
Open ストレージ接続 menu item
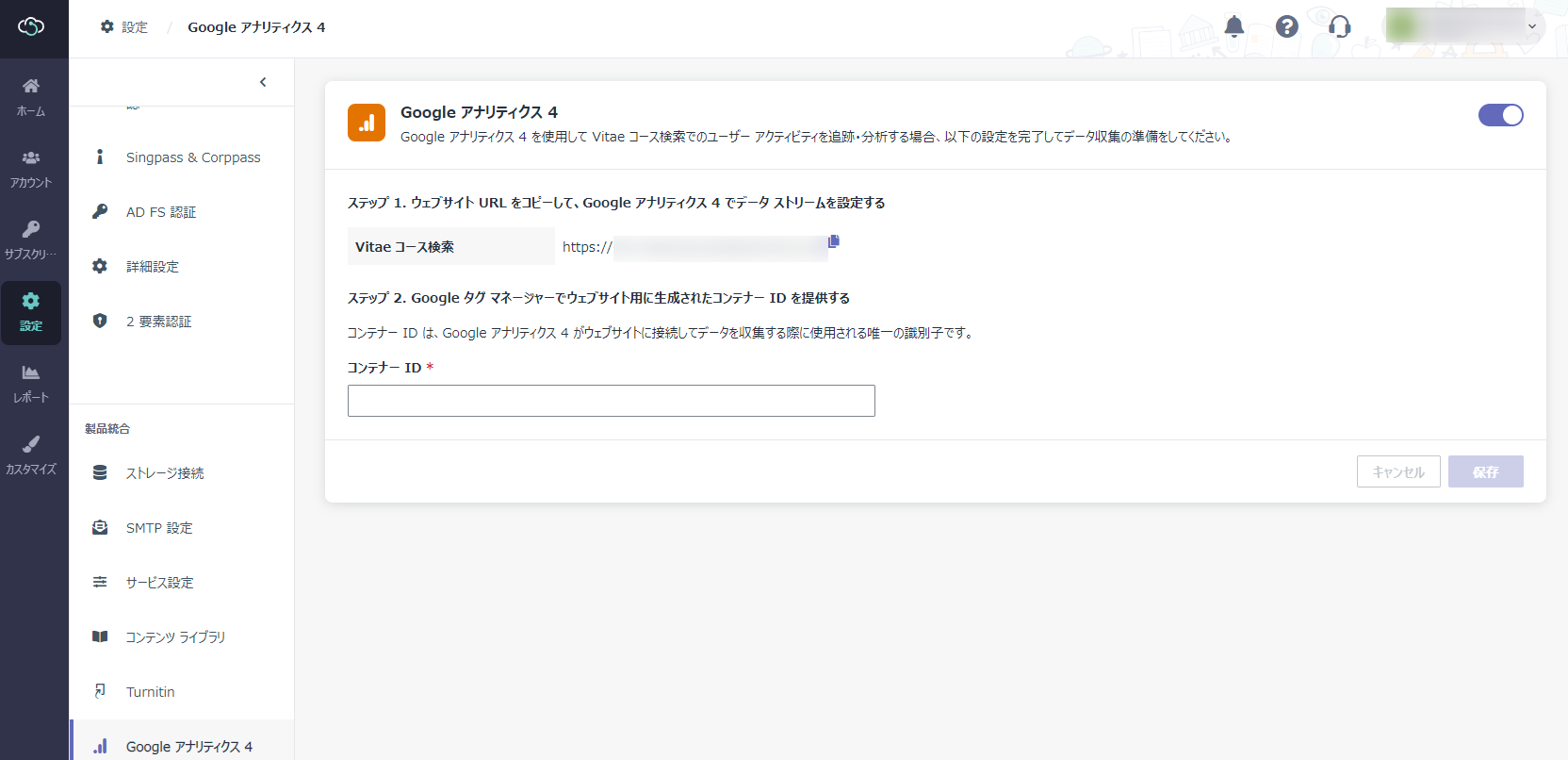(x=182, y=473)
